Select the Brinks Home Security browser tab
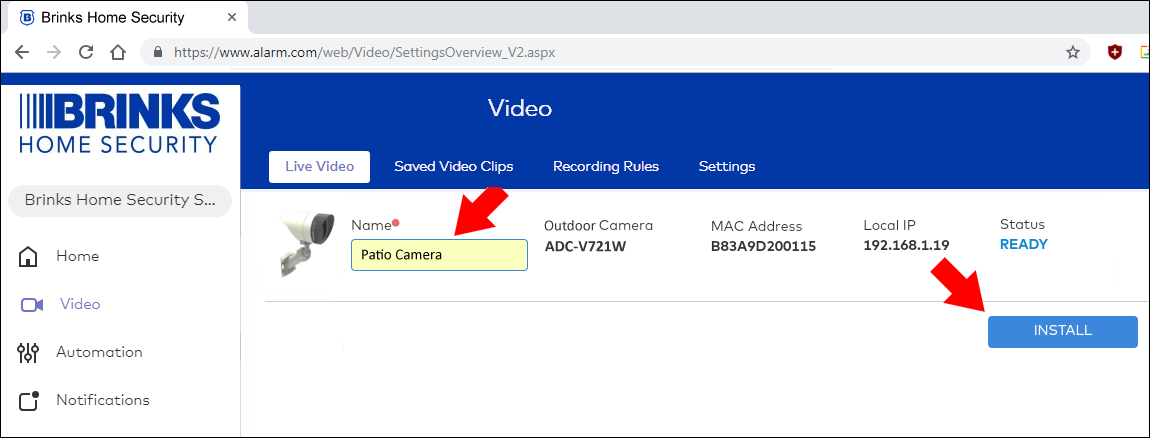 [125, 17]
